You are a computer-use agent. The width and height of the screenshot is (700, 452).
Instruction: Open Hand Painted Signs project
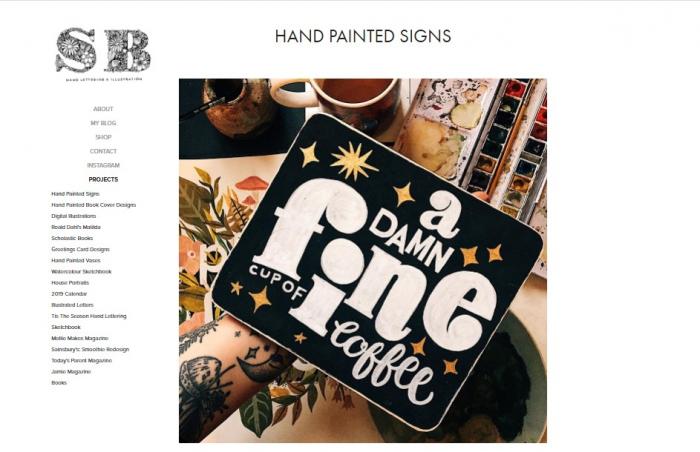(x=75, y=194)
